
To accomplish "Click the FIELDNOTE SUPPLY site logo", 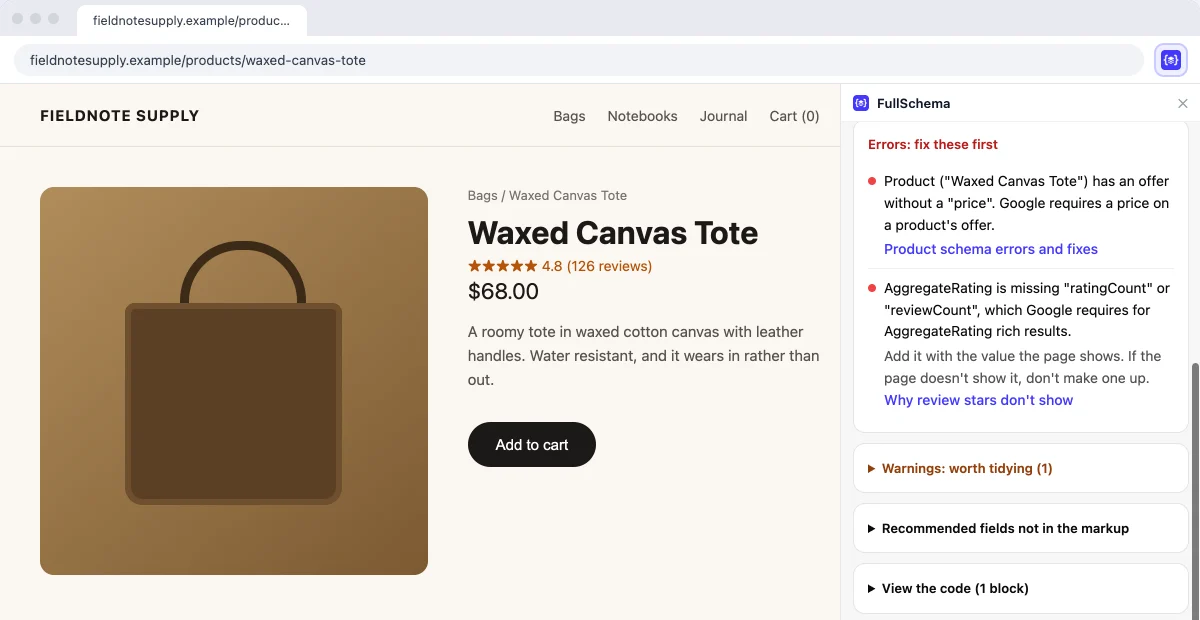I will pos(120,116).
